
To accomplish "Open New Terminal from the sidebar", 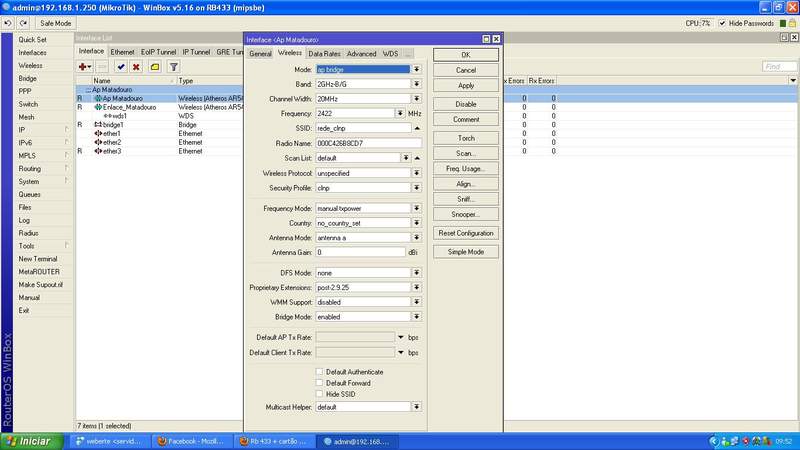I will coord(38,259).
